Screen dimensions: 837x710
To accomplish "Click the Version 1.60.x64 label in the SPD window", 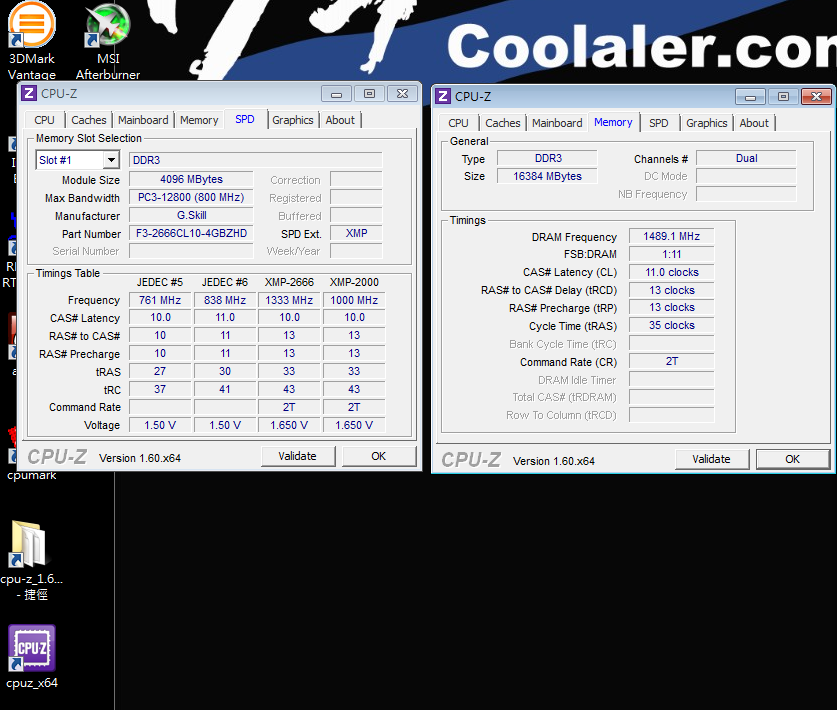I will coord(140,458).
